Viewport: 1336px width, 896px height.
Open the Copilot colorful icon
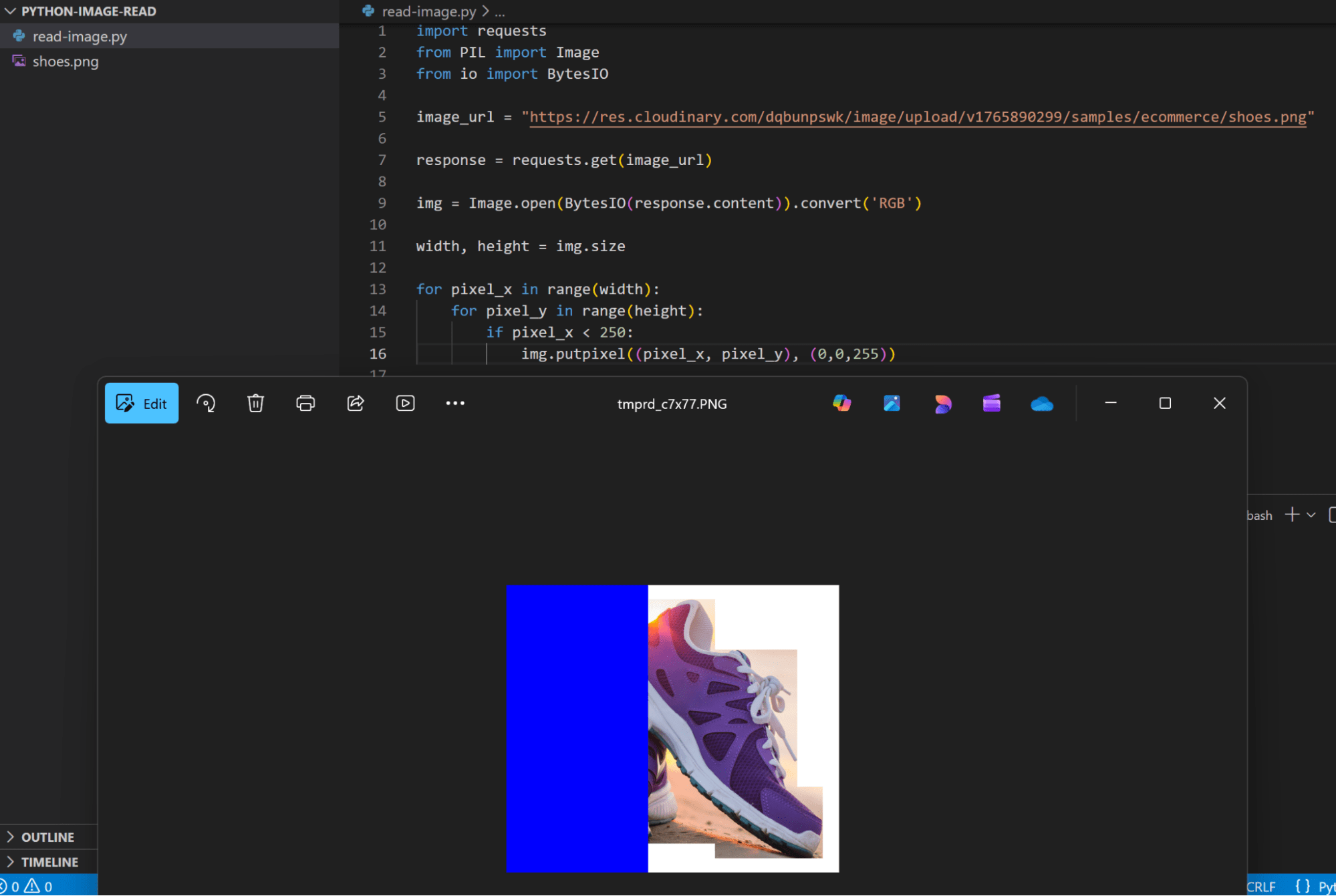click(x=841, y=404)
